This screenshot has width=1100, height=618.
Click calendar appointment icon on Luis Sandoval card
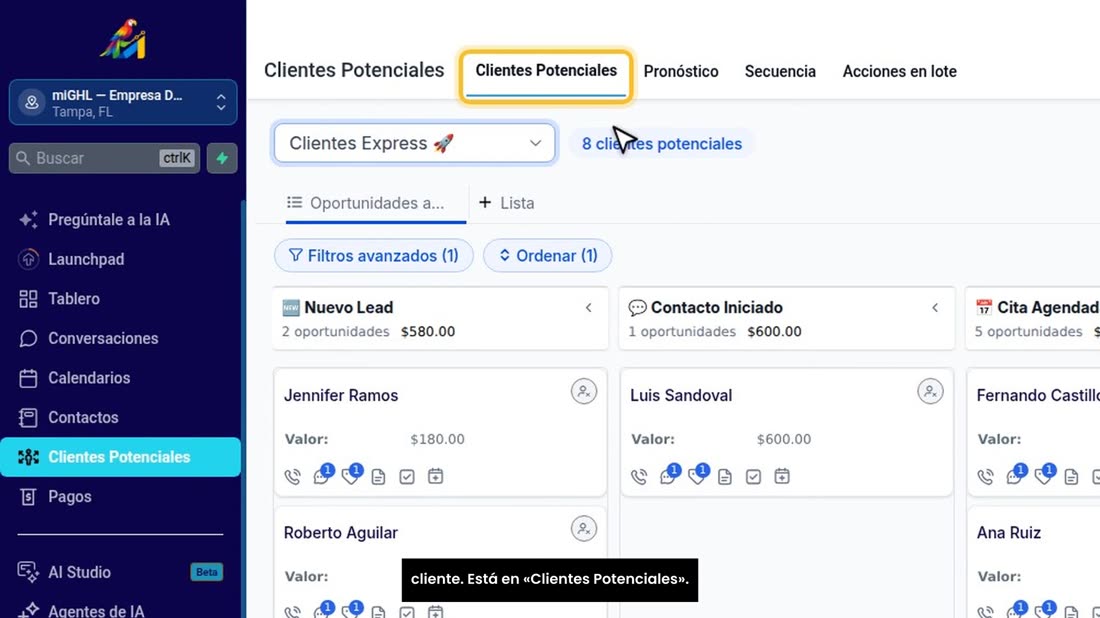pyautogui.click(x=782, y=476)
